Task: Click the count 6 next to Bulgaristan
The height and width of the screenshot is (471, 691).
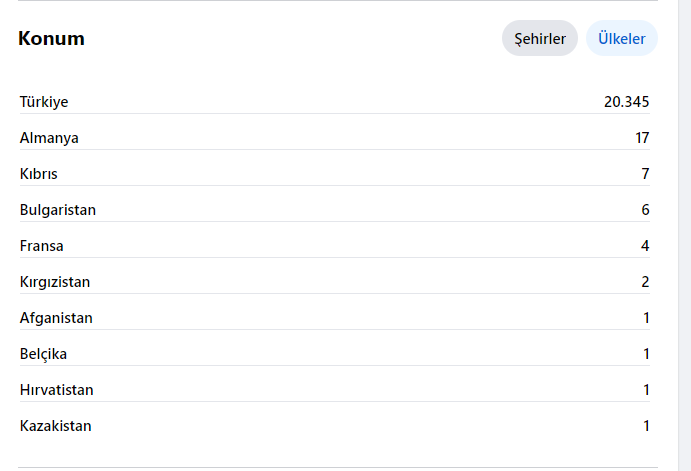Action: click(x=645, y=210)
